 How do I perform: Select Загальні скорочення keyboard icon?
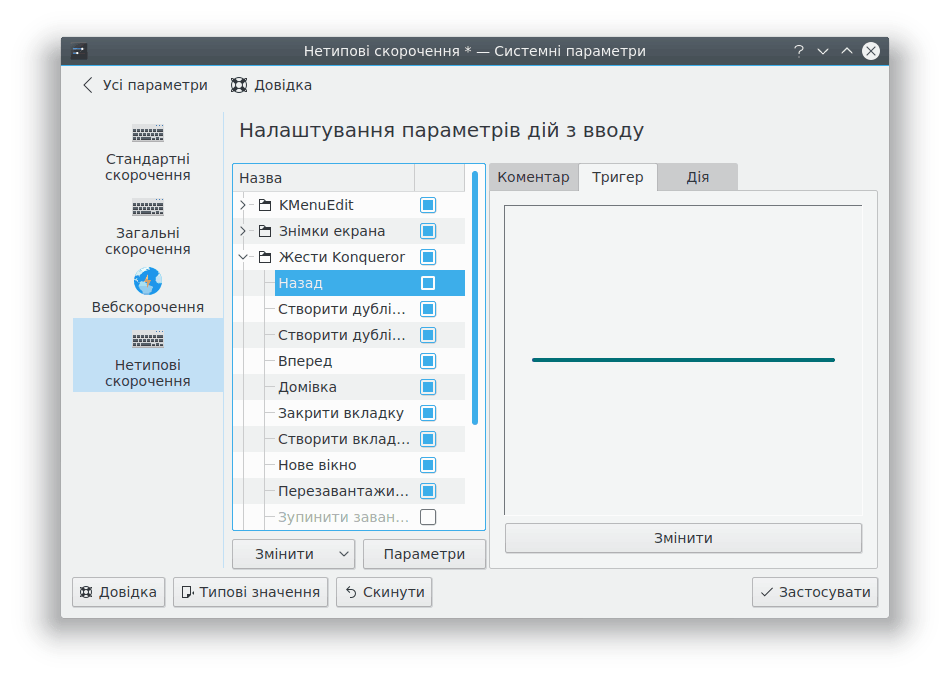pos(148,208)
